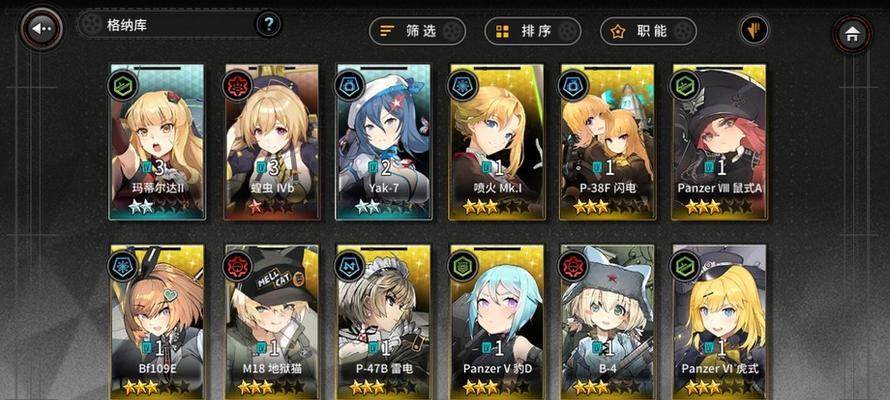Go to the home screen icon
Viewport: 890px width, 400px height.
pos(851,34)
